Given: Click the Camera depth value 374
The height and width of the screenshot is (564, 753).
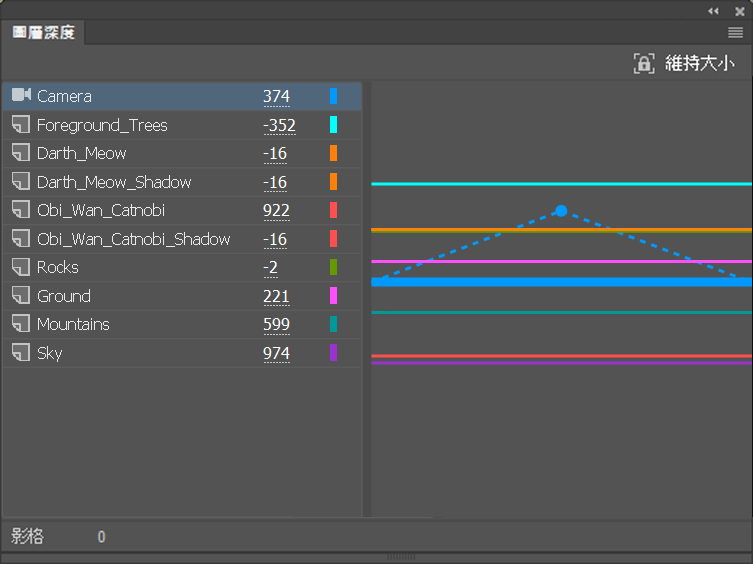Looking at the screenshot, I should point(276,96).
